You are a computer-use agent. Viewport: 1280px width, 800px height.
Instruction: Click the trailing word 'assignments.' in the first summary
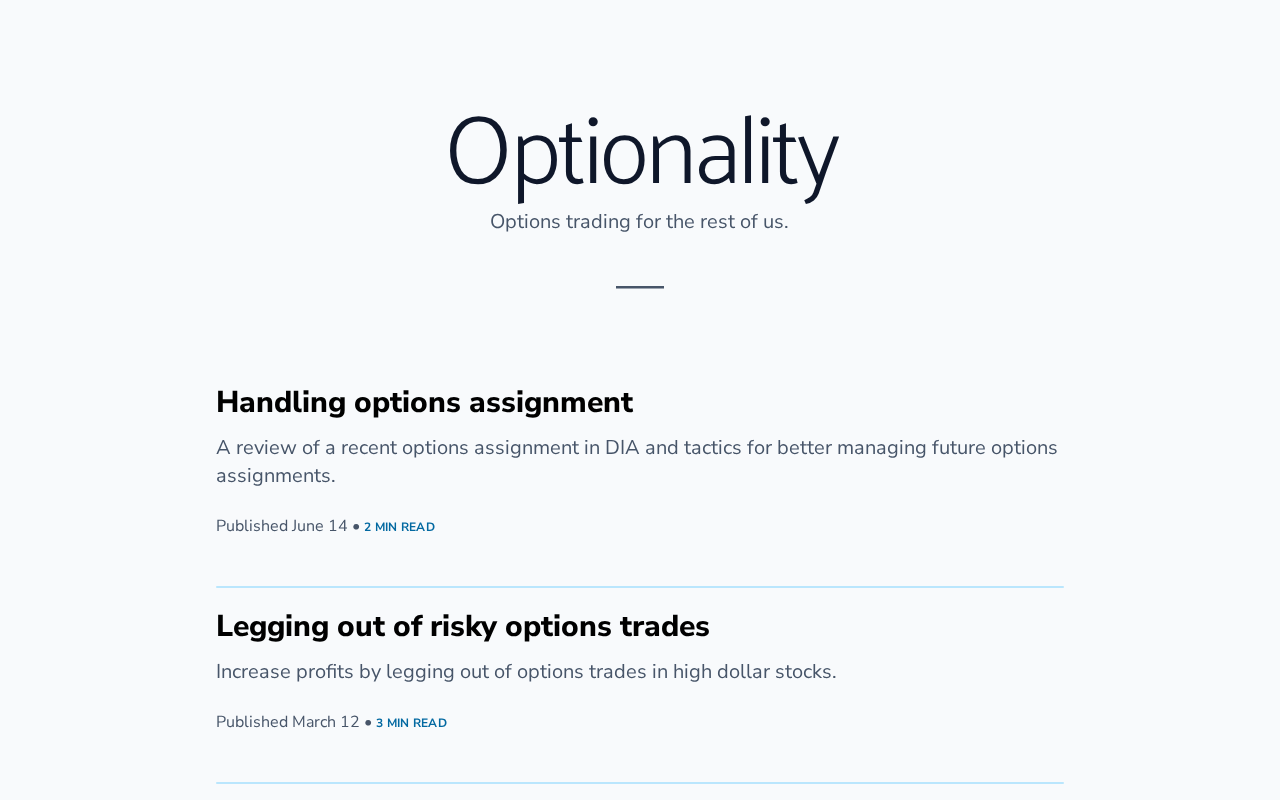(x=275, y=476)
